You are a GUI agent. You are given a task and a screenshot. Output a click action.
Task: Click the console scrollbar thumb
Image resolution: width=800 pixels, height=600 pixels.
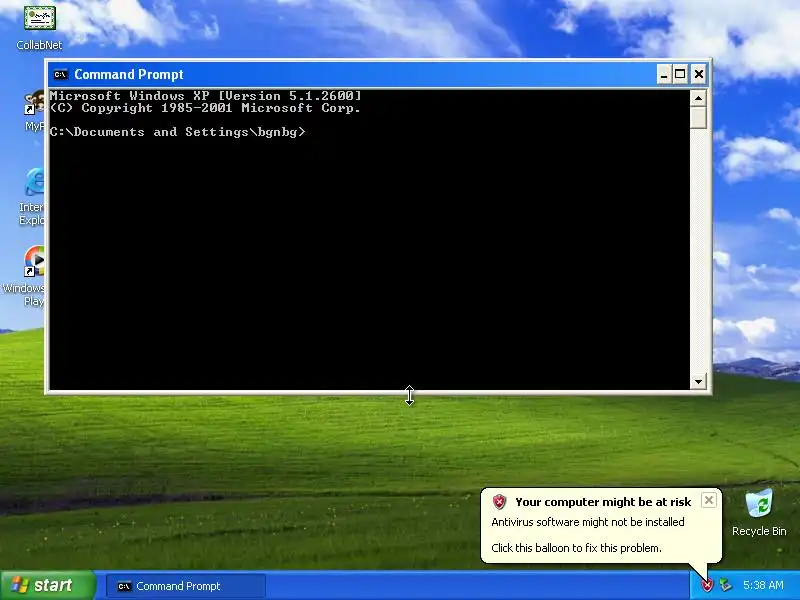(698, 117)
